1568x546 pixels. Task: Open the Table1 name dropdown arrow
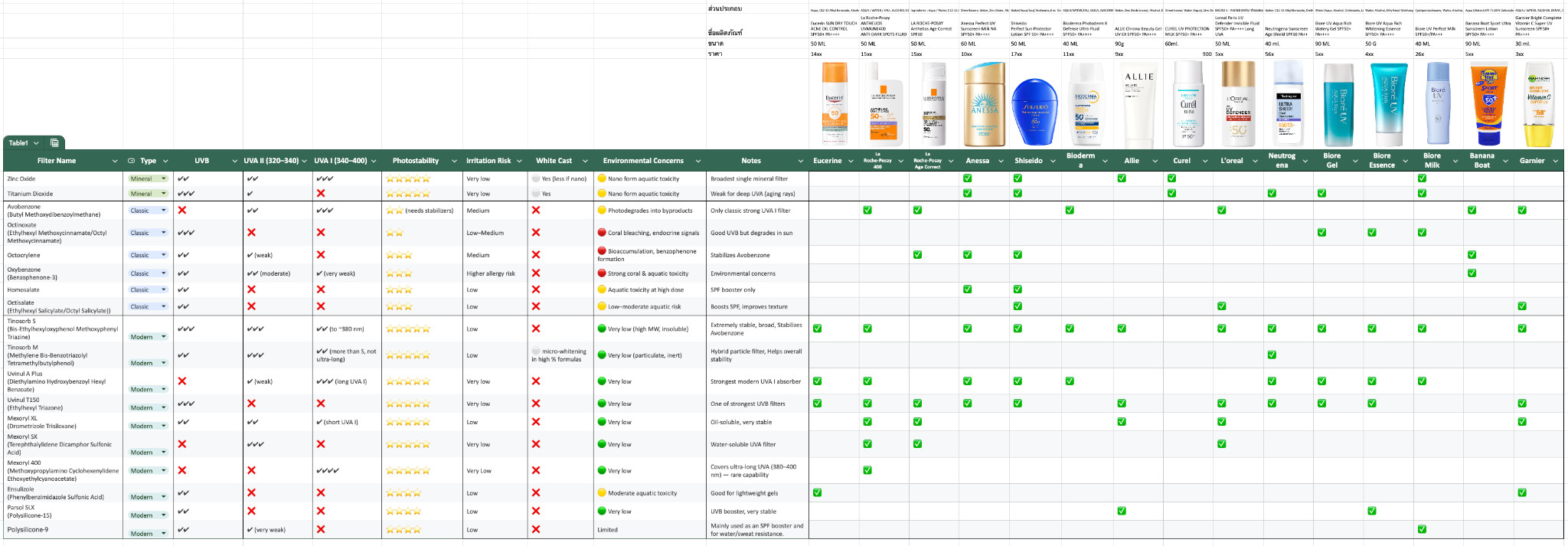coord(36,143)
